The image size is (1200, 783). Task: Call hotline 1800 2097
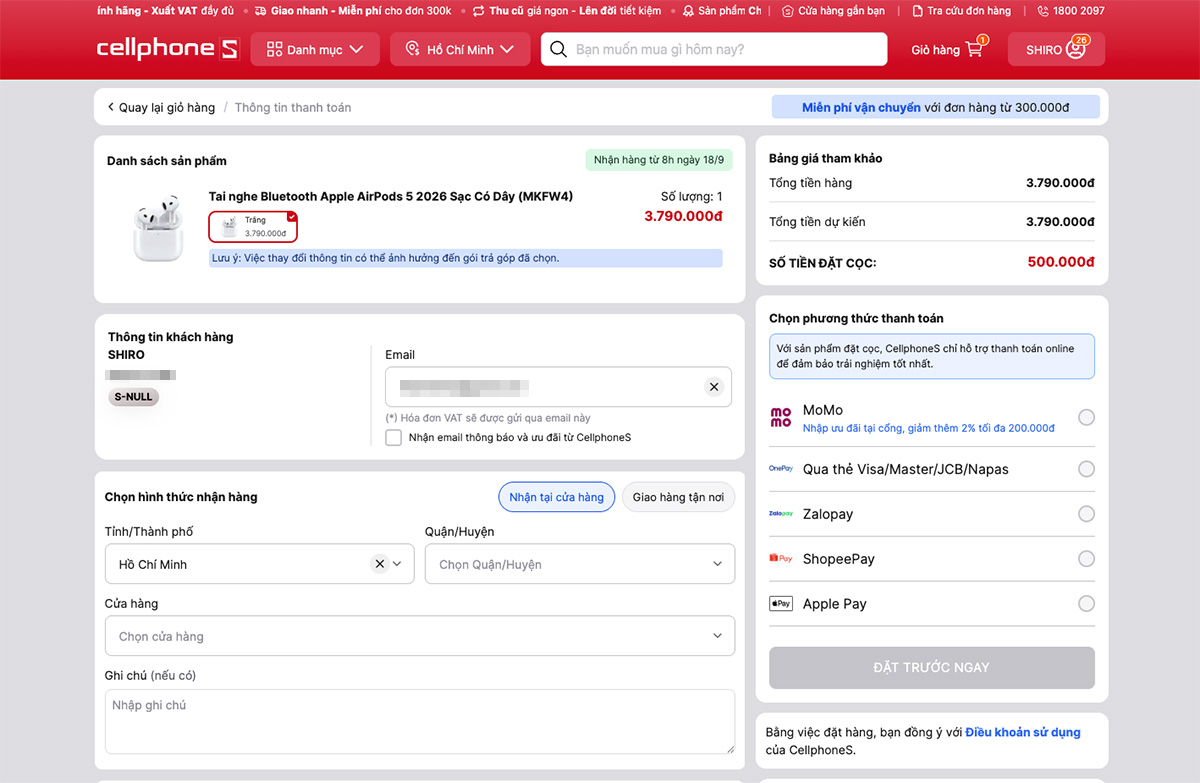pos(1071,11)
